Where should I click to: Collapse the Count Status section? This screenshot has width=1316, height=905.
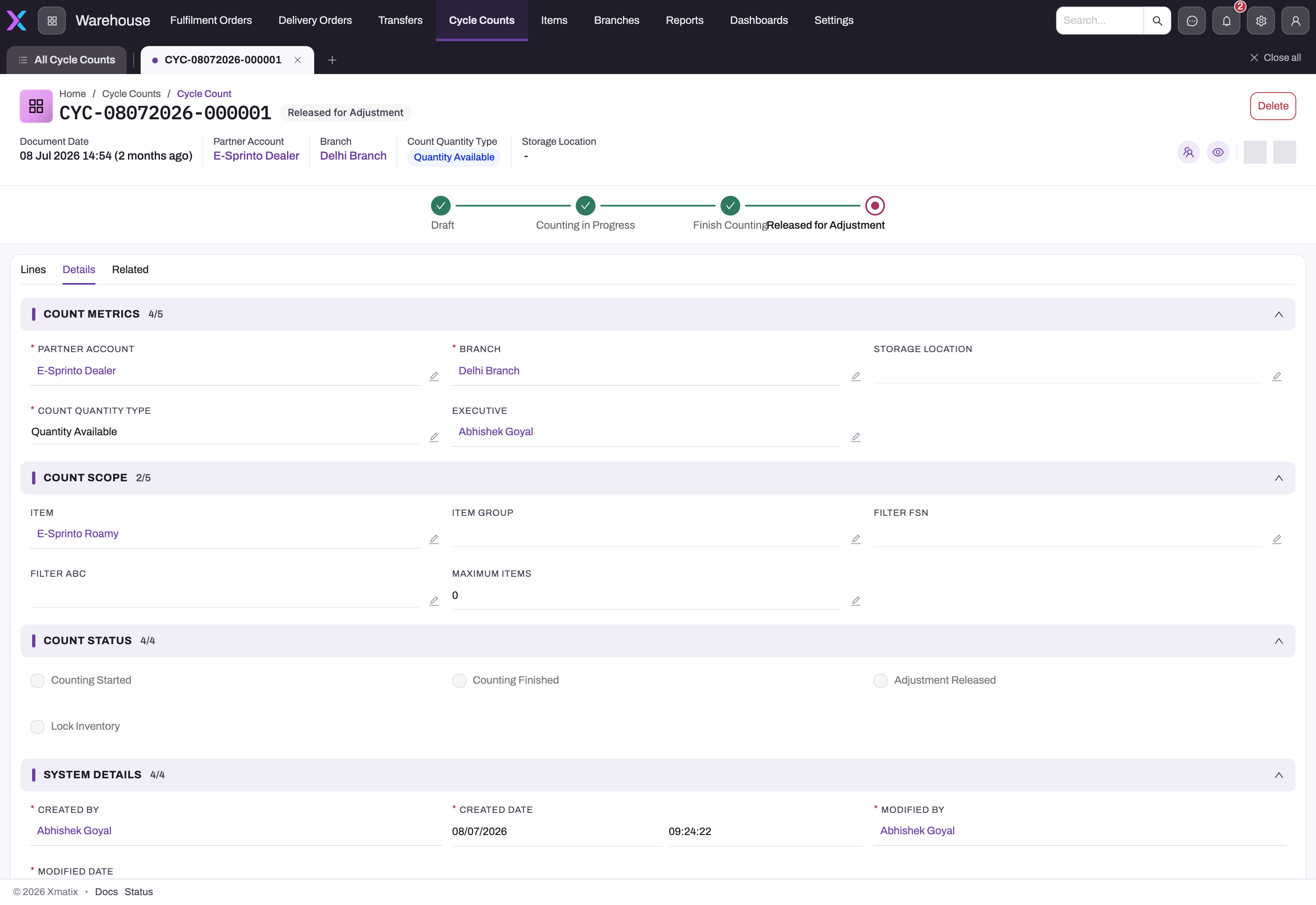pos(1279,641)
